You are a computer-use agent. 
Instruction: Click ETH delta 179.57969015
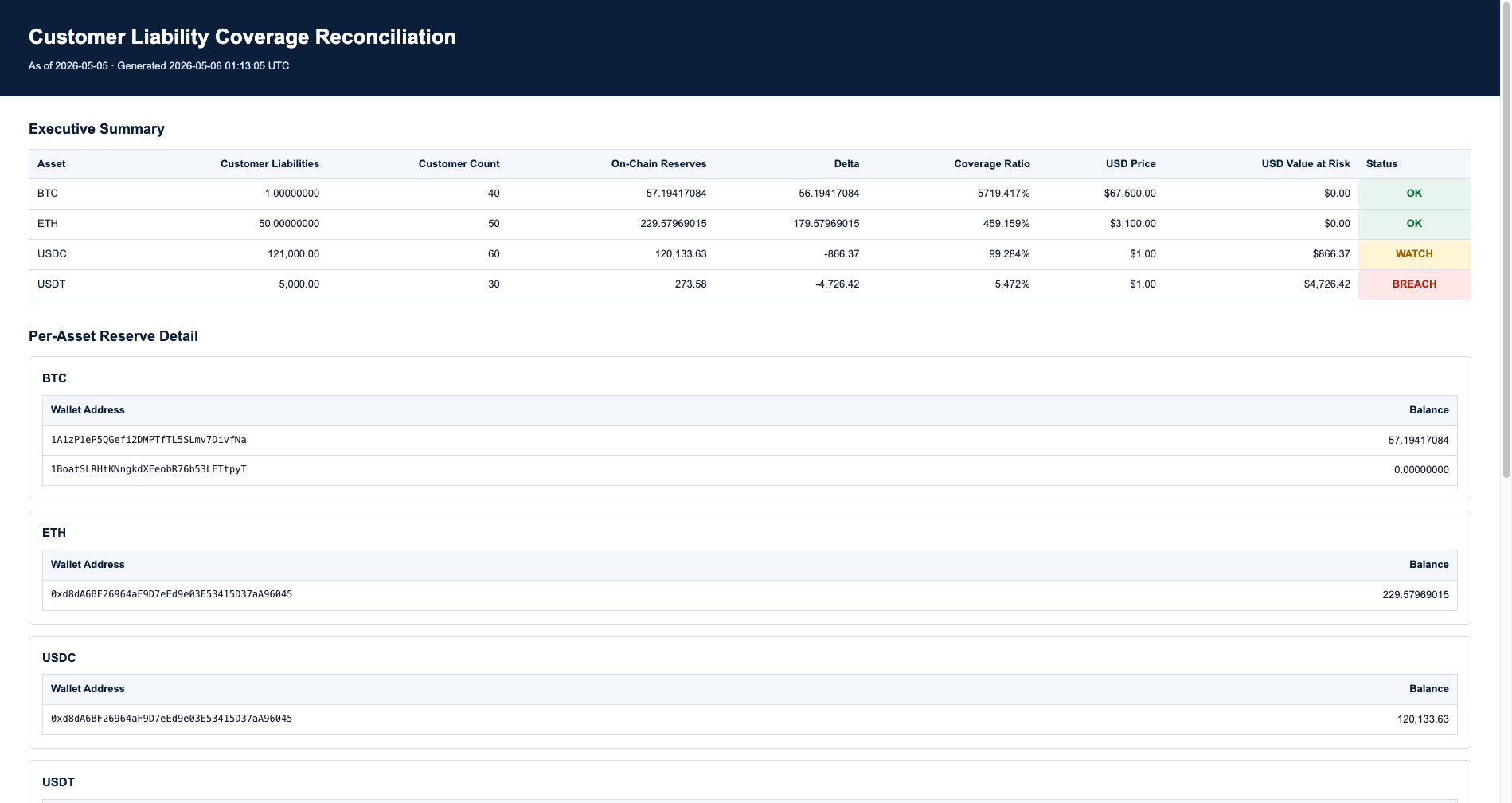pyautogui.click(x=826, y=224)
